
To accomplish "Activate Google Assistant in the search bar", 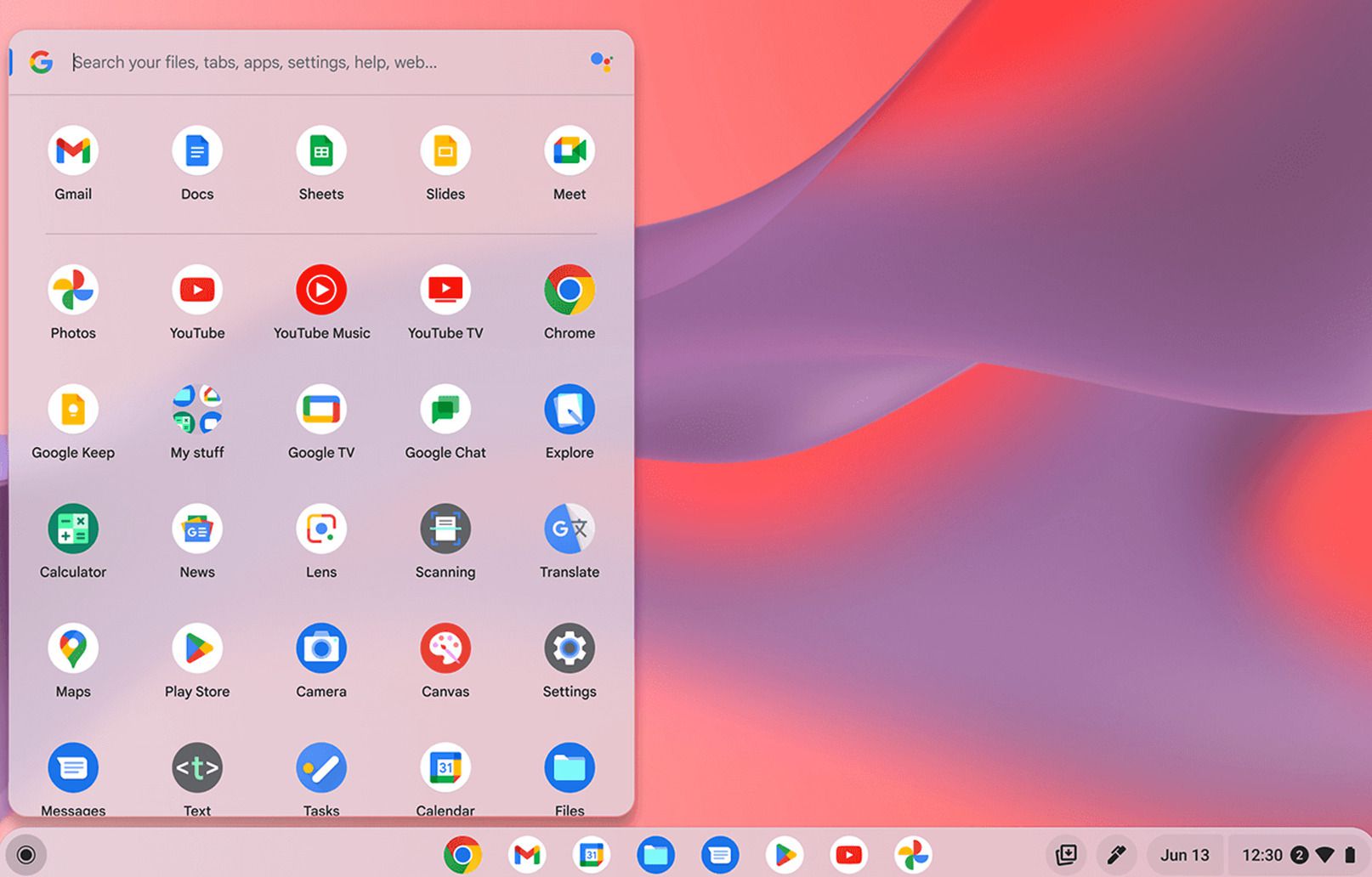I will point(601,61).
